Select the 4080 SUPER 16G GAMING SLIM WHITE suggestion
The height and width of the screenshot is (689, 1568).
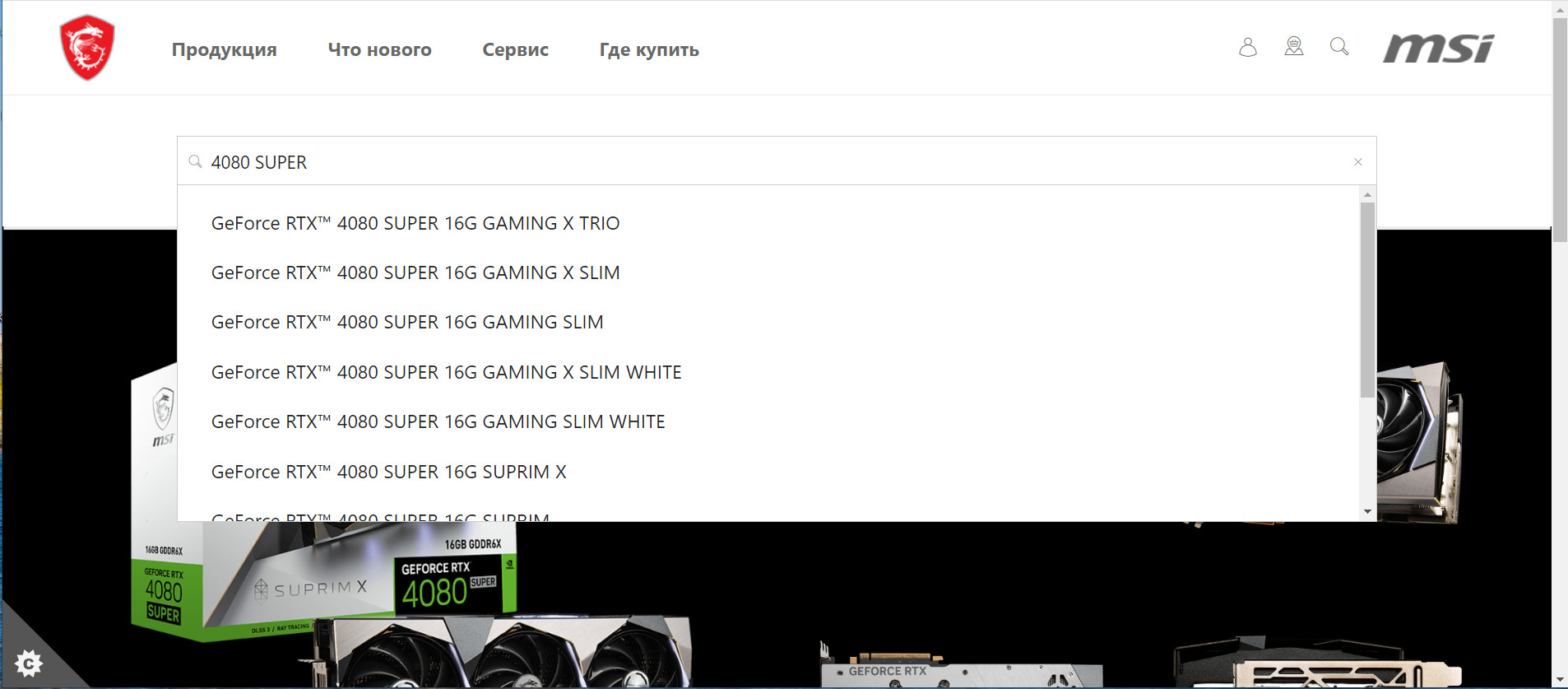pos(438,421)
